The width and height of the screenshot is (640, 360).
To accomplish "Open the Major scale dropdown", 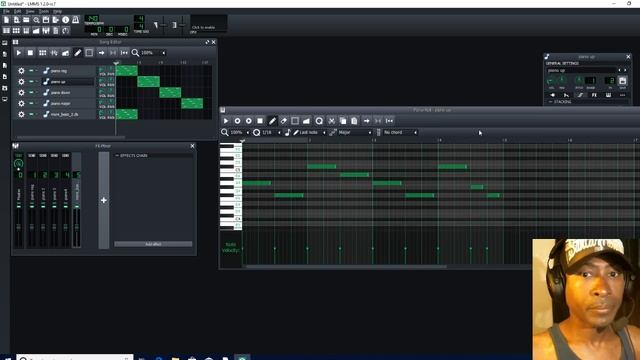I will [x=354, y=133].
